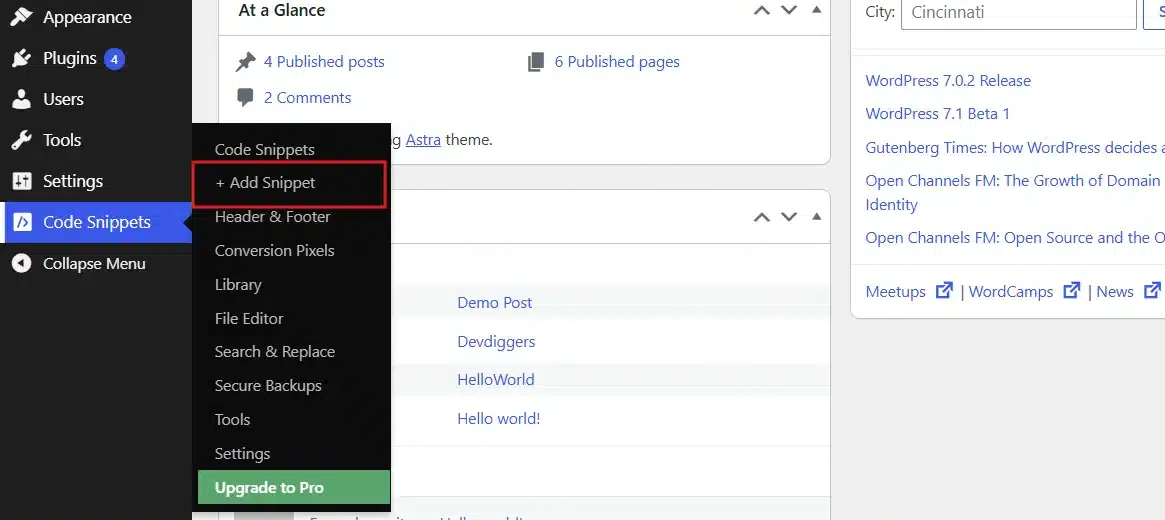Image resolution: width=1165 pixels, height=520 pixels.
Task: Open the Appearance menu icon
Action: [x=22, y=16]
